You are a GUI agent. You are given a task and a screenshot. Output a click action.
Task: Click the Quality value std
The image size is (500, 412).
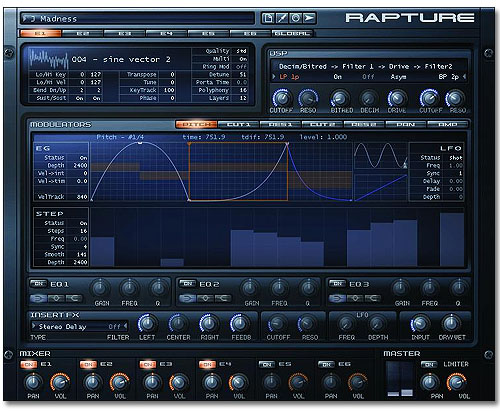[241, 51]
